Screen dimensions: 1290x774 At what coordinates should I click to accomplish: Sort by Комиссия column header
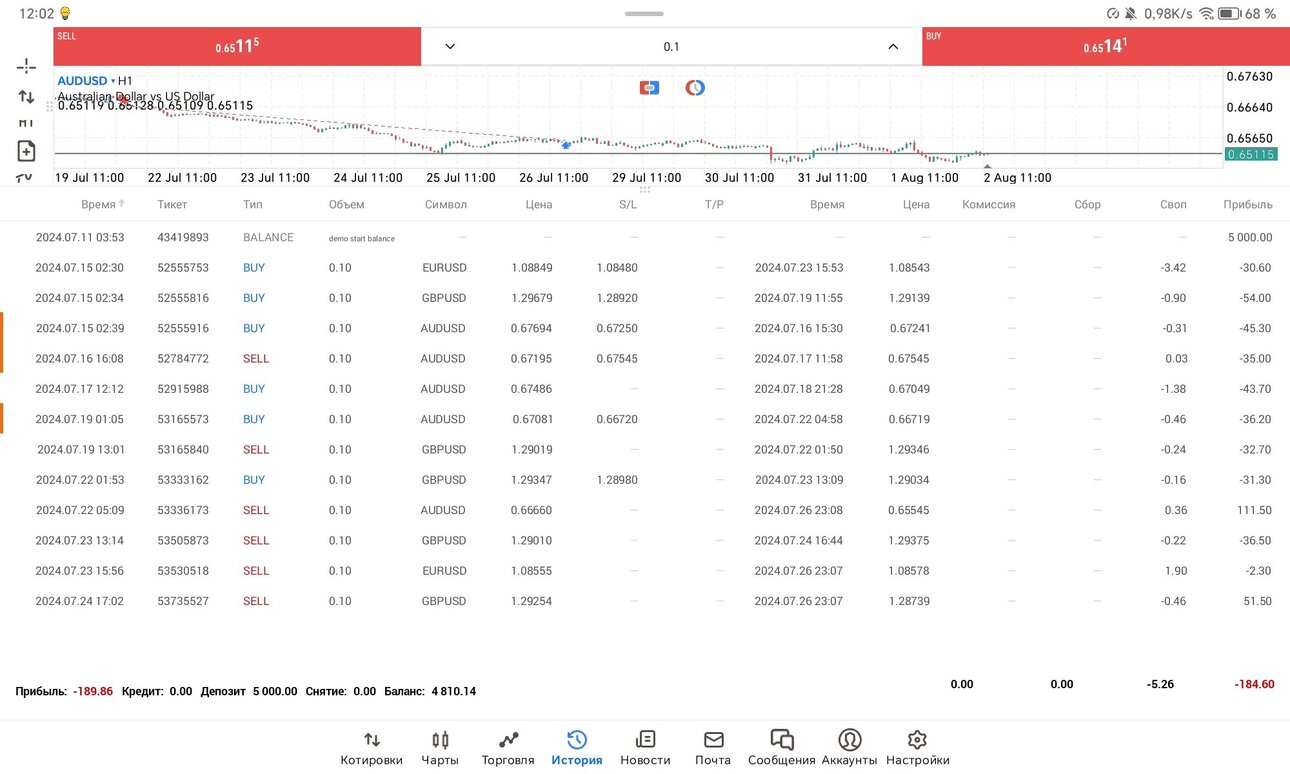[988, 204]
